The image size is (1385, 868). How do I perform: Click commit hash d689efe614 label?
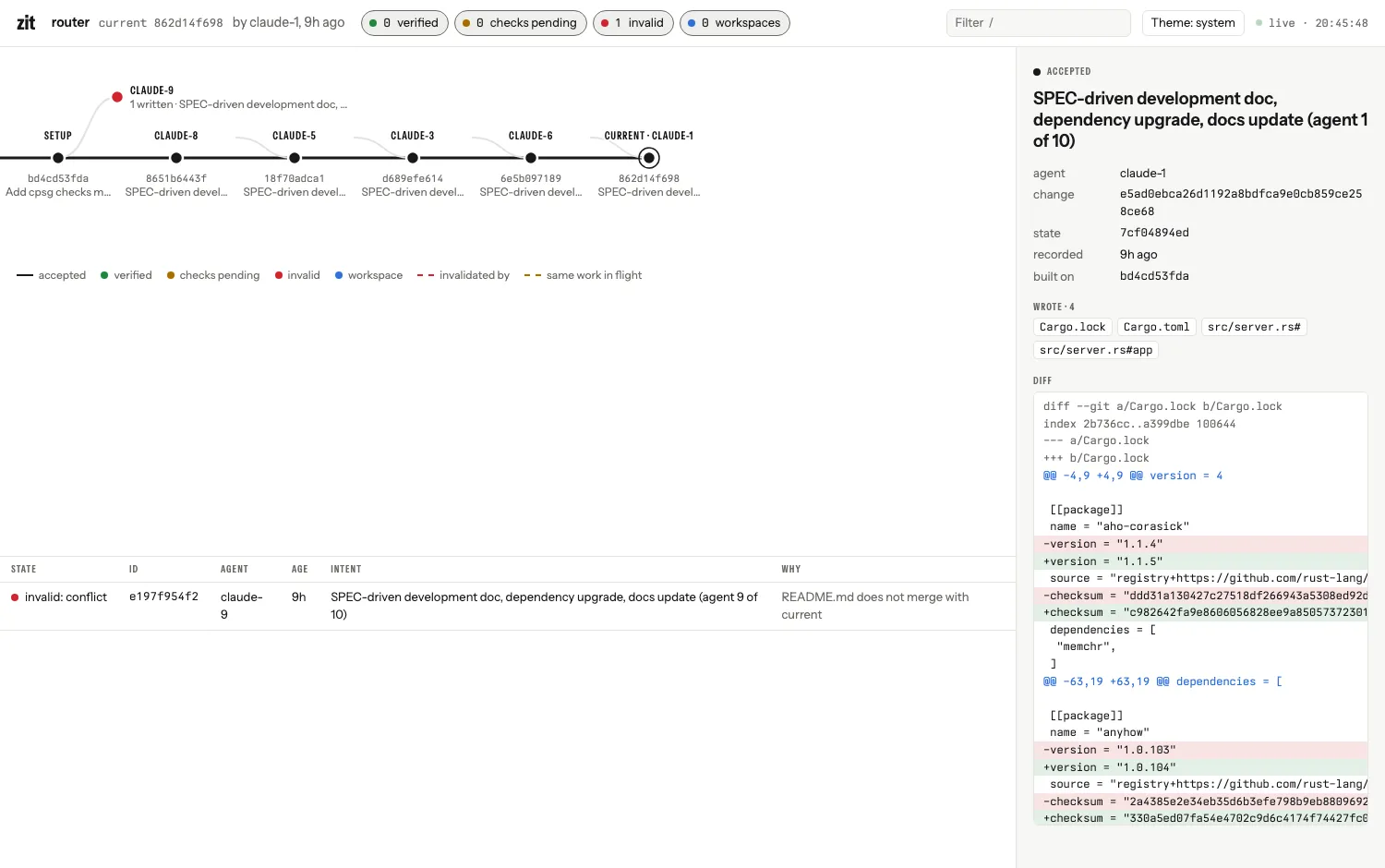click(413, 178)
